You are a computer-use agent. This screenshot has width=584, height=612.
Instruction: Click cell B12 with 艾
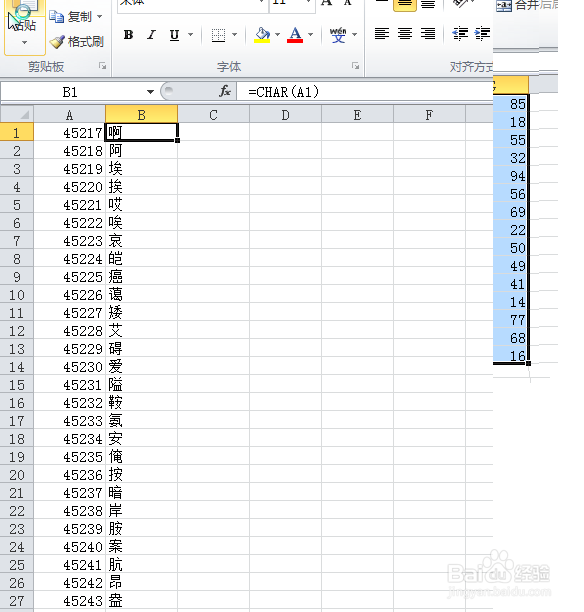(141, 331)
